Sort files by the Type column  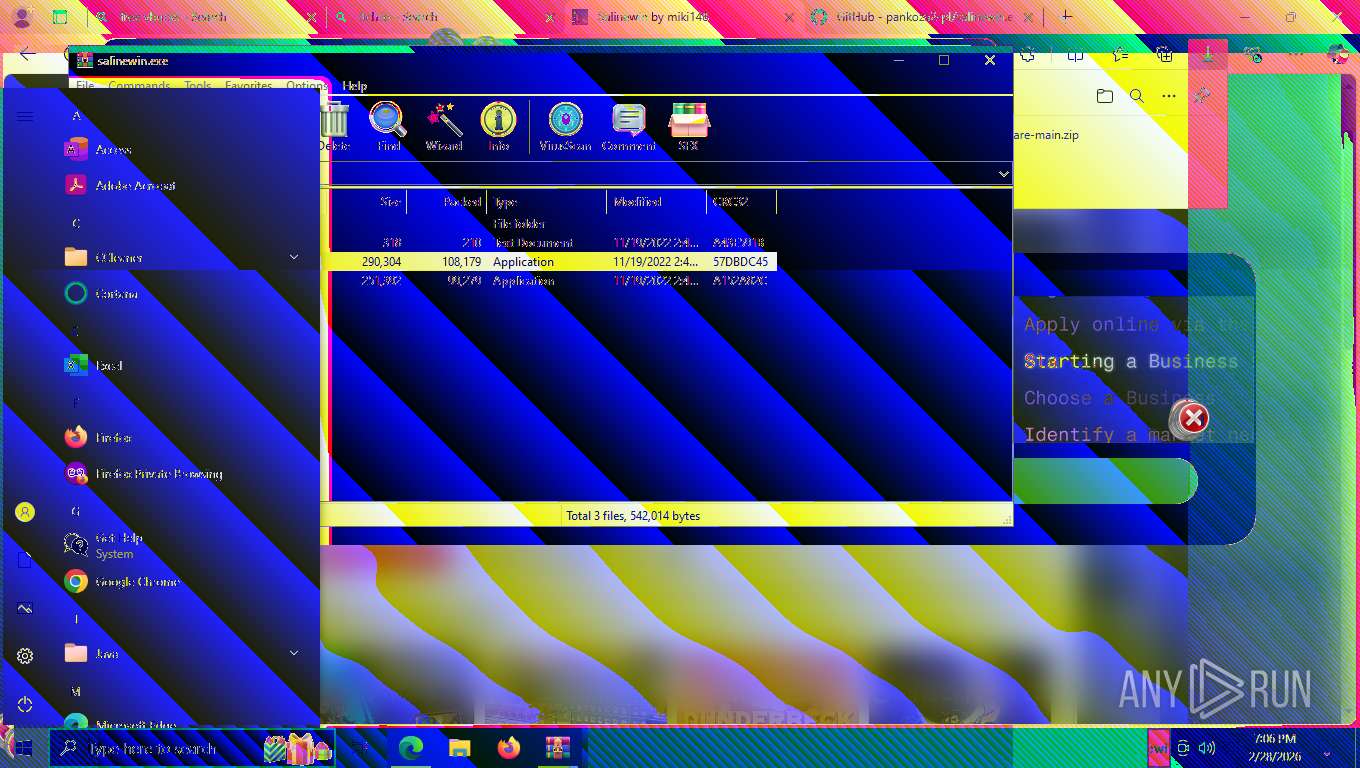pos(547,202)
